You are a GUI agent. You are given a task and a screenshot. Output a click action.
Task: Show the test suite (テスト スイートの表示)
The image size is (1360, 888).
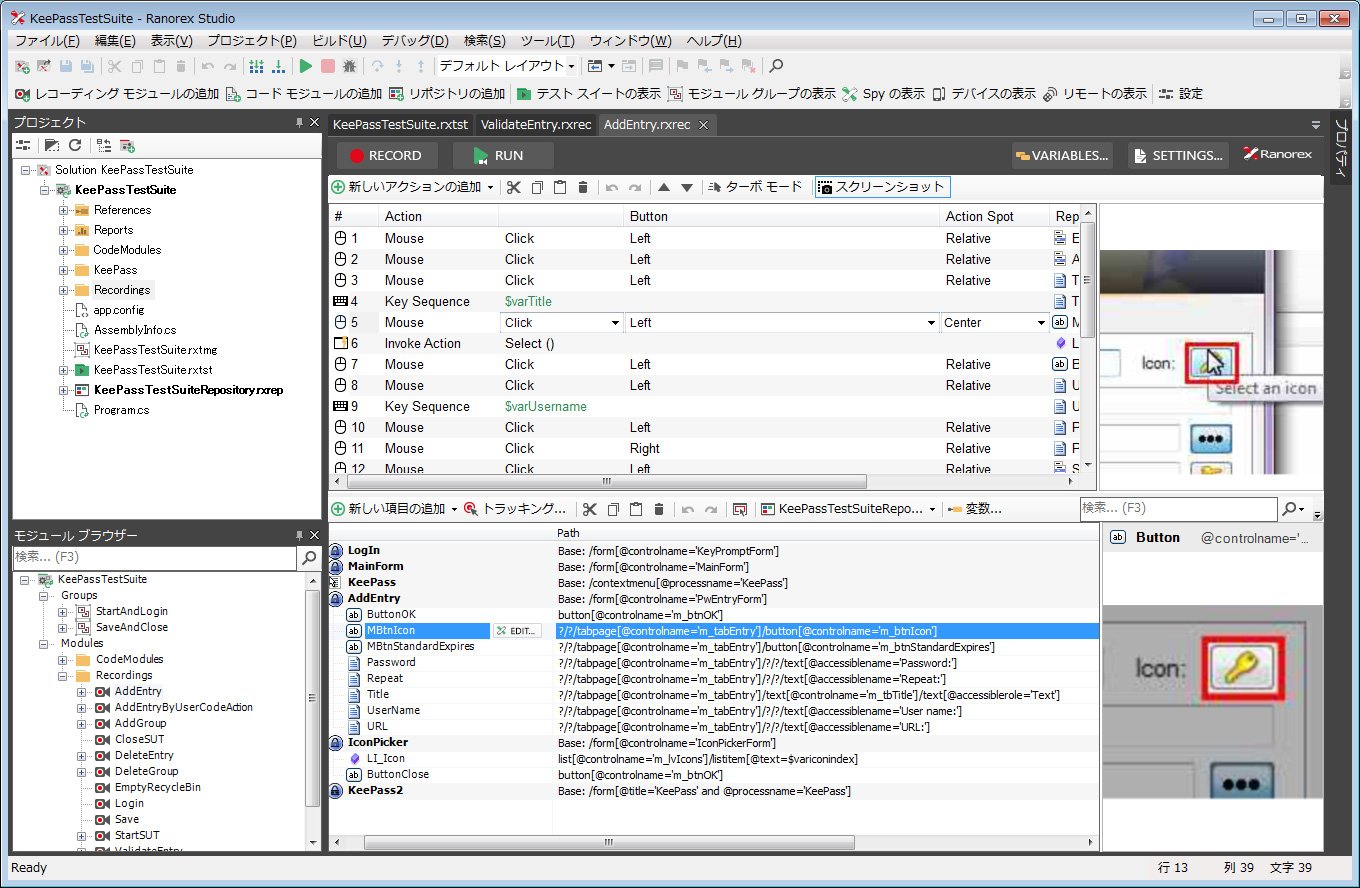click(x=588, y=94)
